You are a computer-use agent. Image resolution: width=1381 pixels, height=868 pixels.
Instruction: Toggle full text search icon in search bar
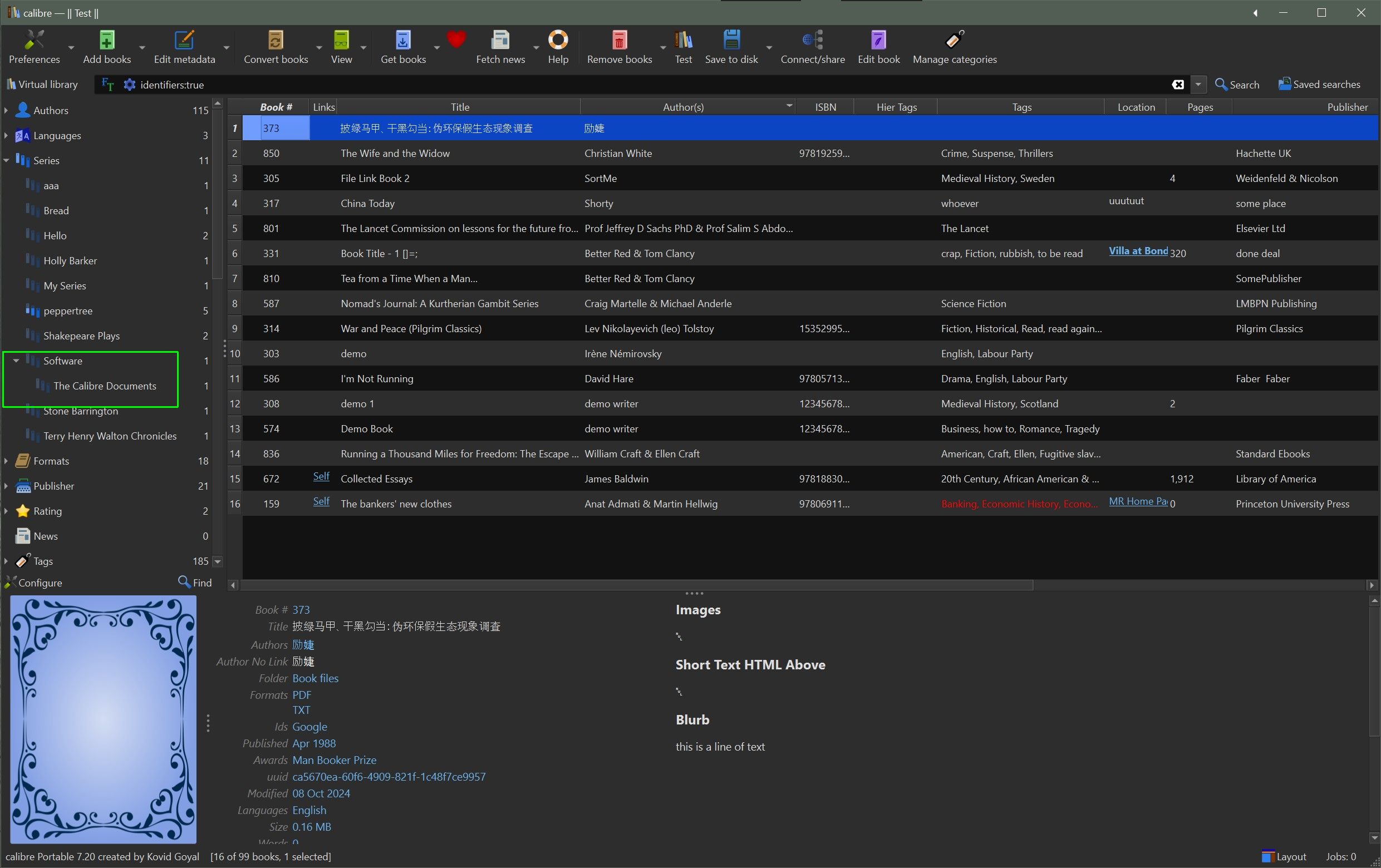coord(107,85)
